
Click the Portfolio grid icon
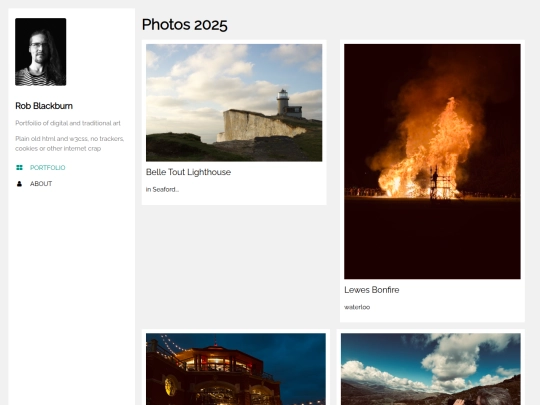click(x=19, y=168)
